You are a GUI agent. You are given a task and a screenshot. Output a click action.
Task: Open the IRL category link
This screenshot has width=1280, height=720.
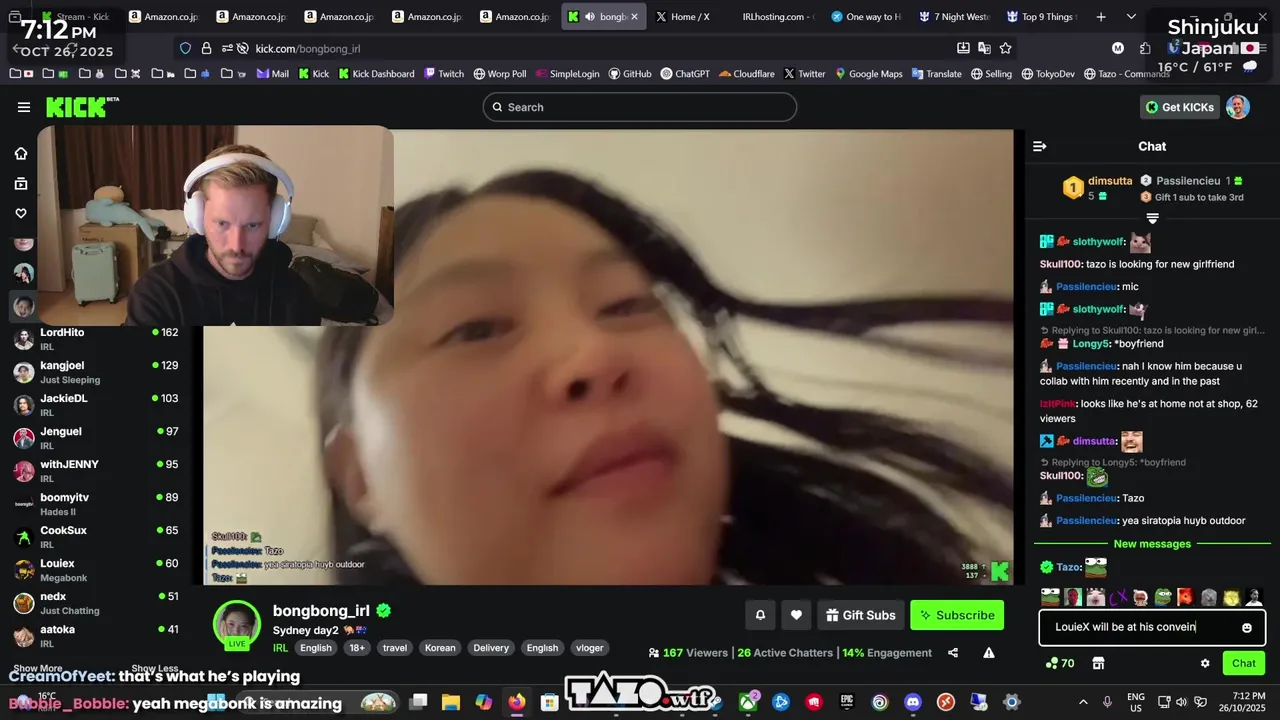281,648
